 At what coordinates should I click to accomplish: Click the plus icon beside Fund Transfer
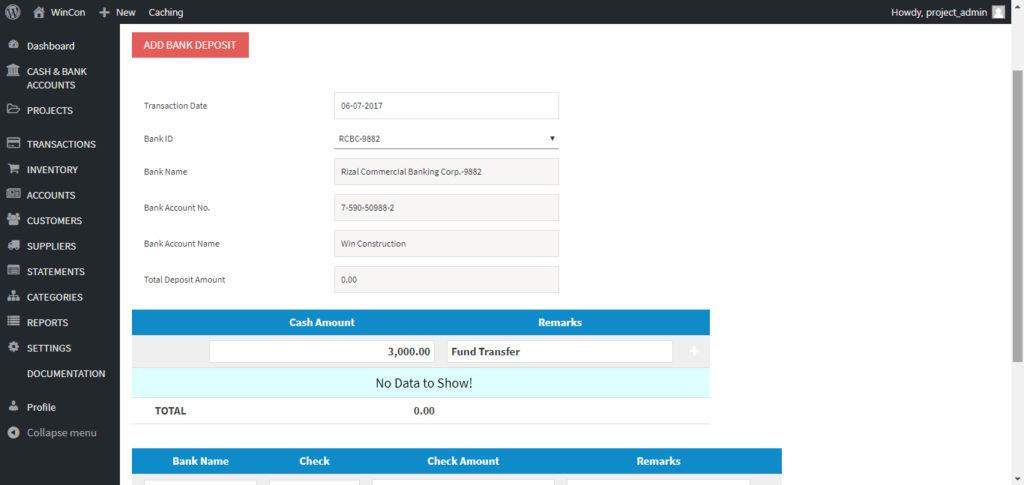click(694, 352)
